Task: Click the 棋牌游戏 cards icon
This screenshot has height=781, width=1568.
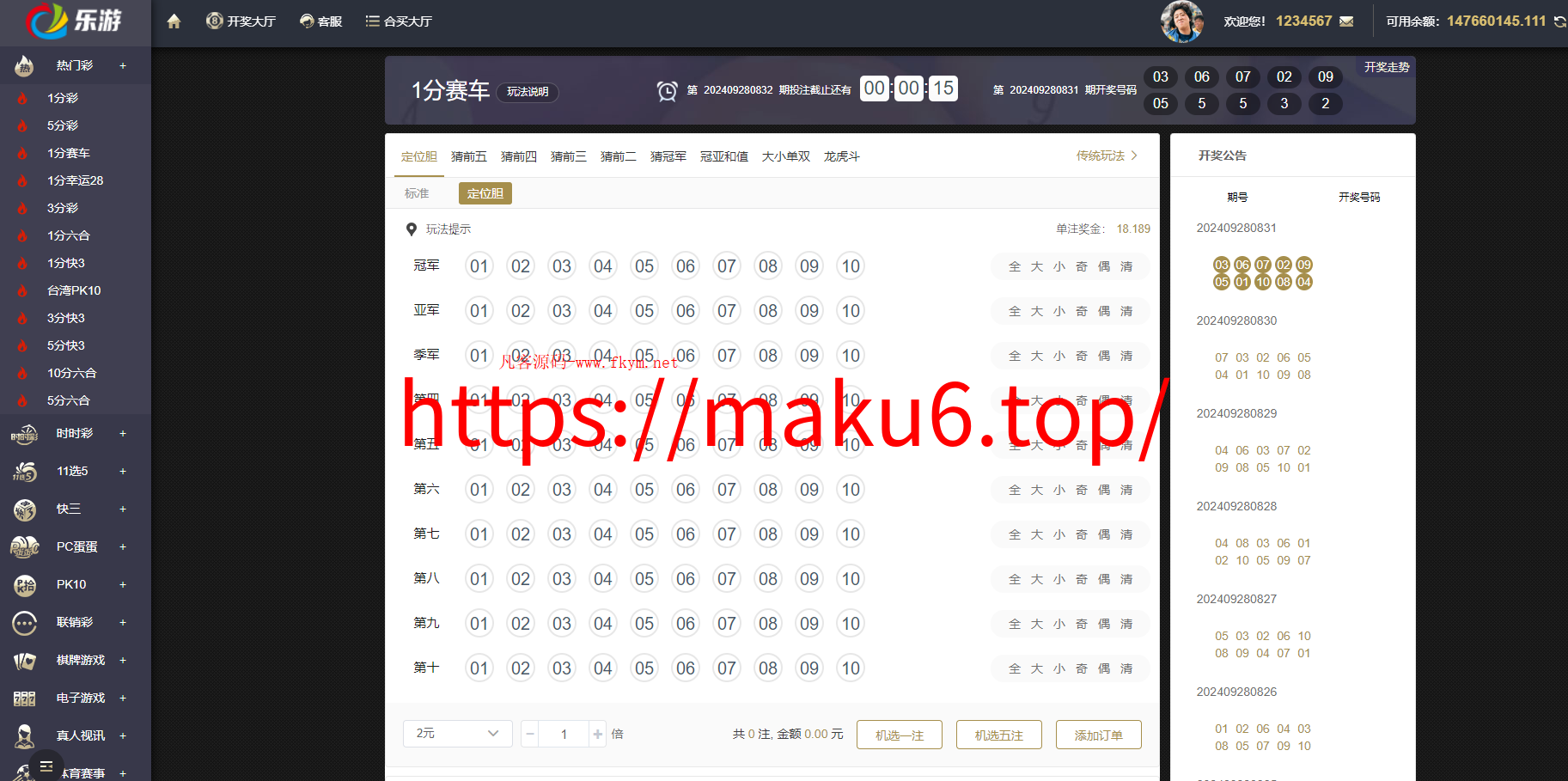Action: tap(24, 661)
